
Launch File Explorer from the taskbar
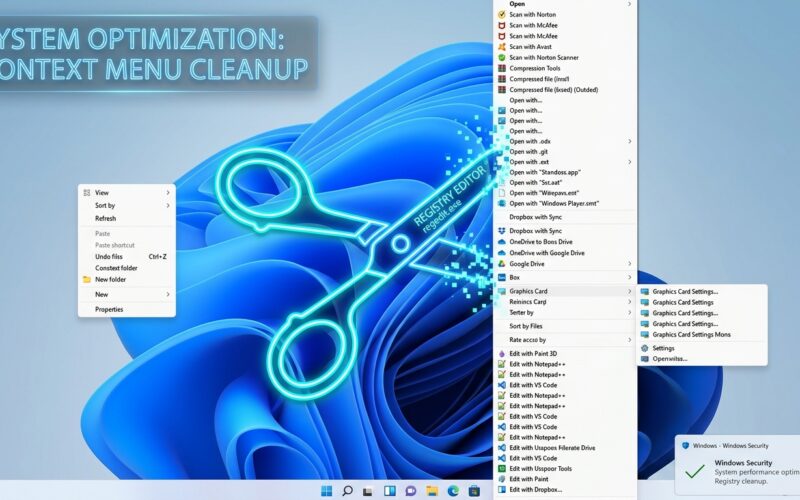click(x=432, y=491)
